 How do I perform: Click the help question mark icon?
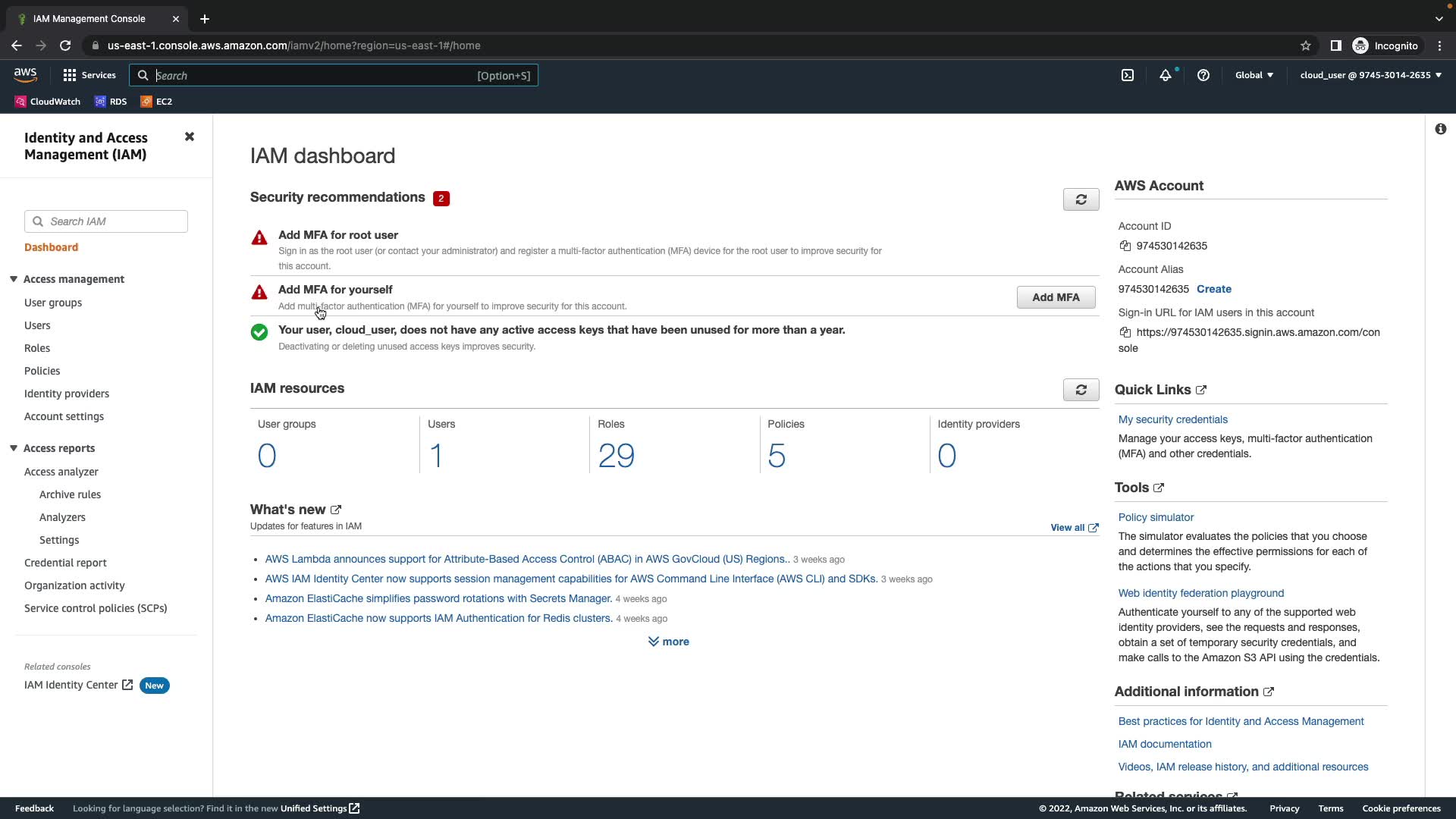tap(1203, 75)
